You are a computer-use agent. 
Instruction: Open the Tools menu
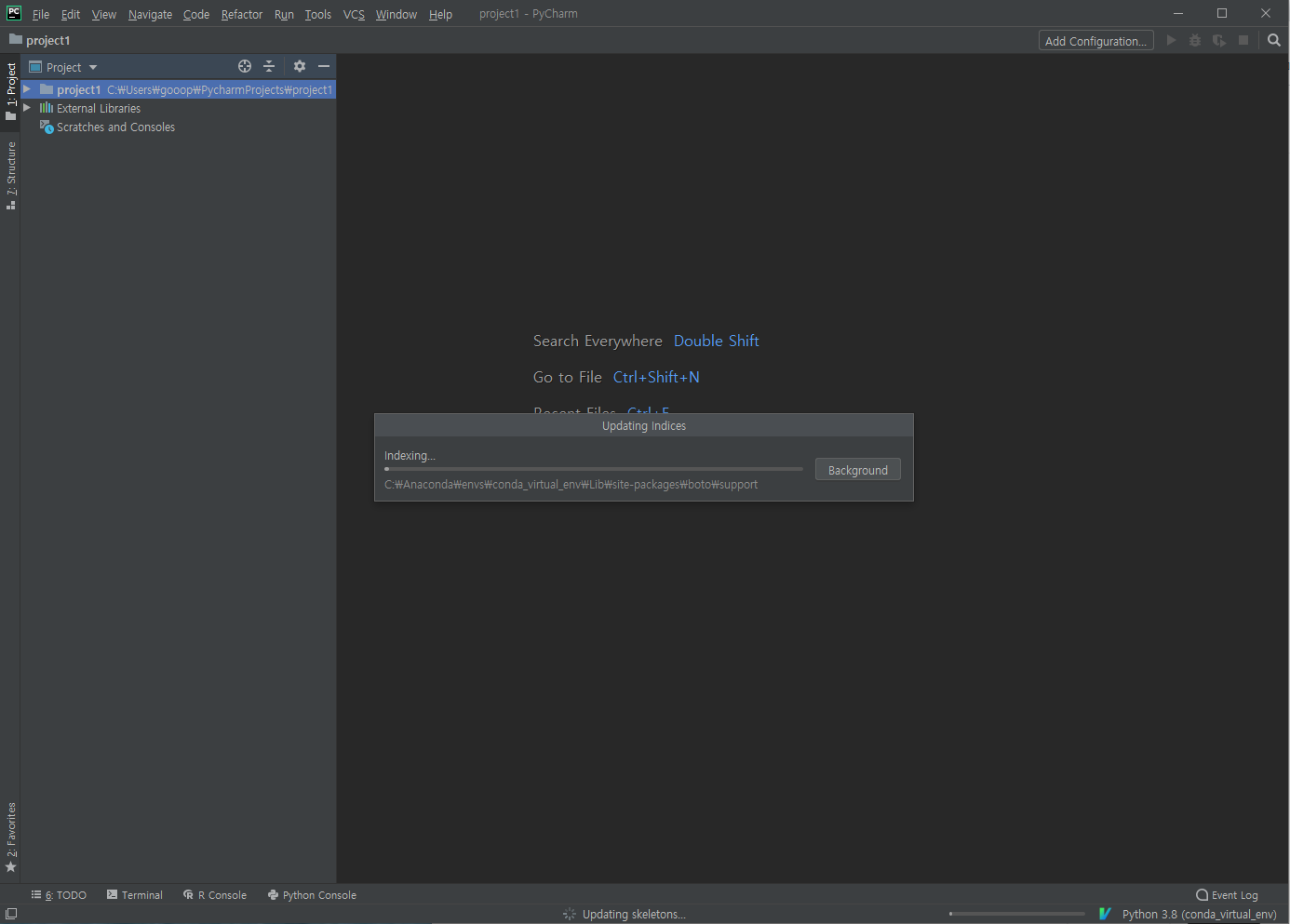click(318, 14)
